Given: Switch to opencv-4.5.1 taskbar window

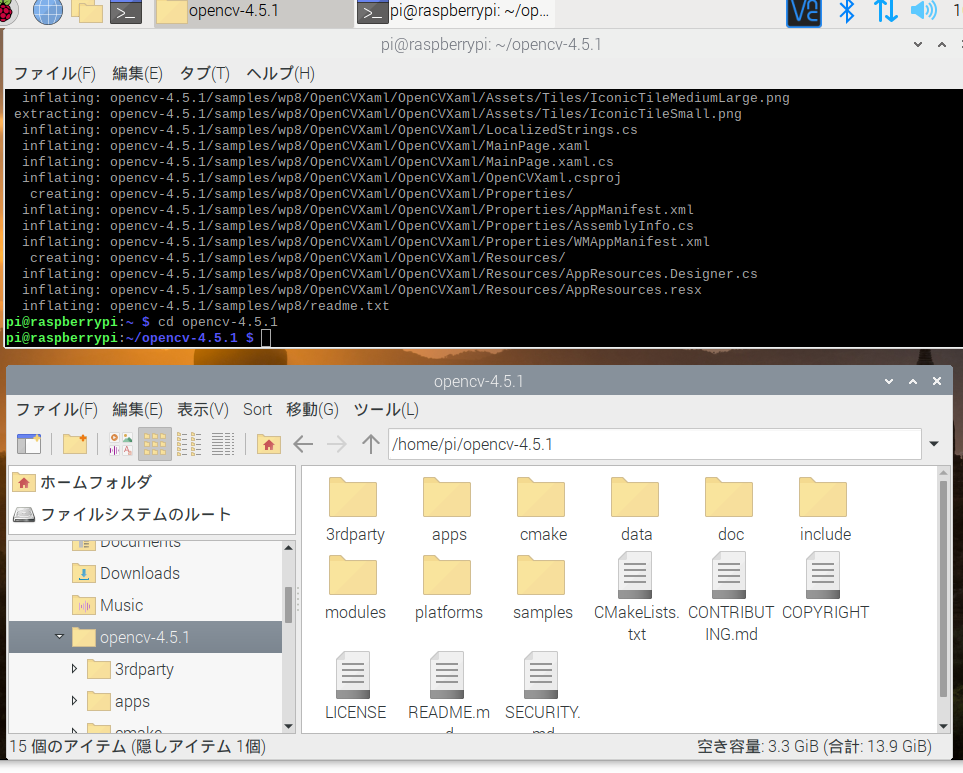Looking at the screenshot, I should pos(252,12).
